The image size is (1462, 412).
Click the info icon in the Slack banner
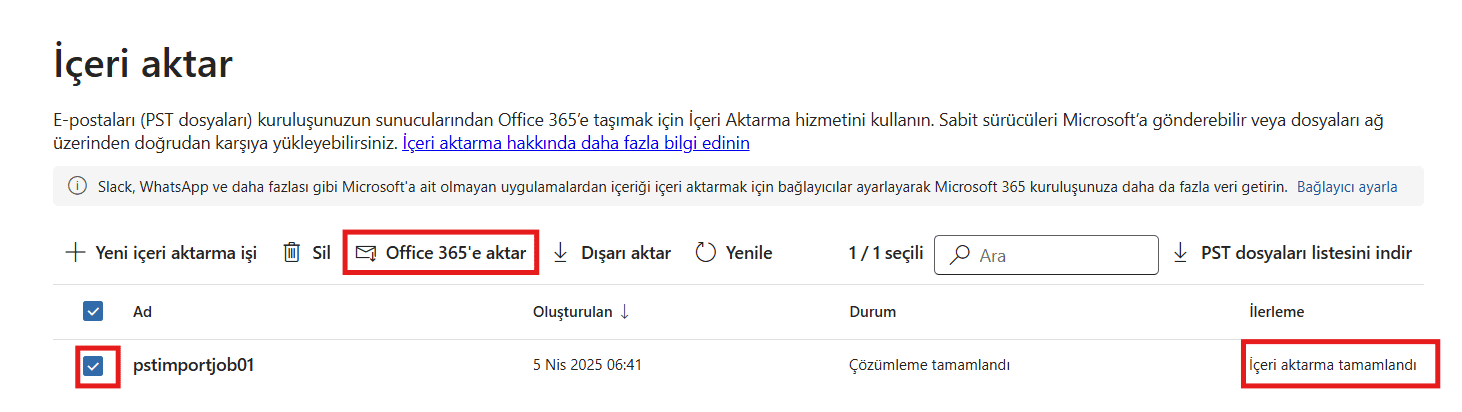point(76,187)
